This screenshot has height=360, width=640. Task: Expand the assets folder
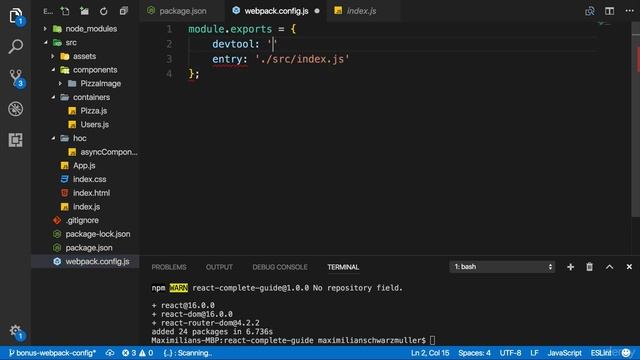[x=53, y=56]
